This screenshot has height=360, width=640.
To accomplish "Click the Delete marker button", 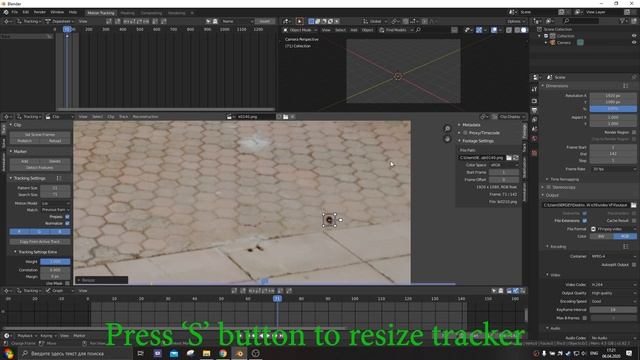I will 55,161.
